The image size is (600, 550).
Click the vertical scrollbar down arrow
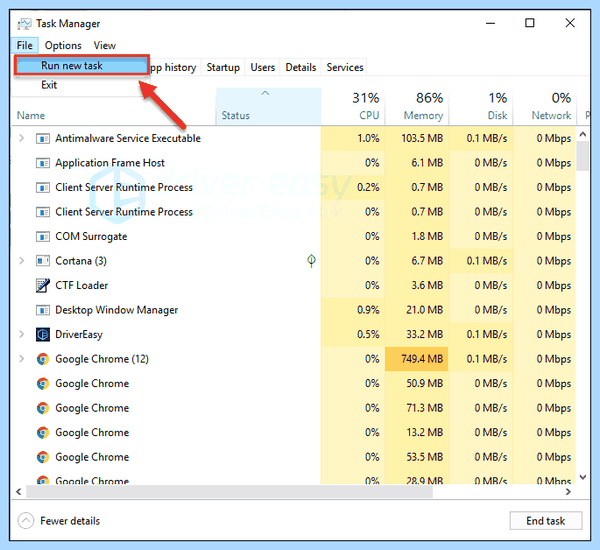pyautogui.click(x=582, y=477)
